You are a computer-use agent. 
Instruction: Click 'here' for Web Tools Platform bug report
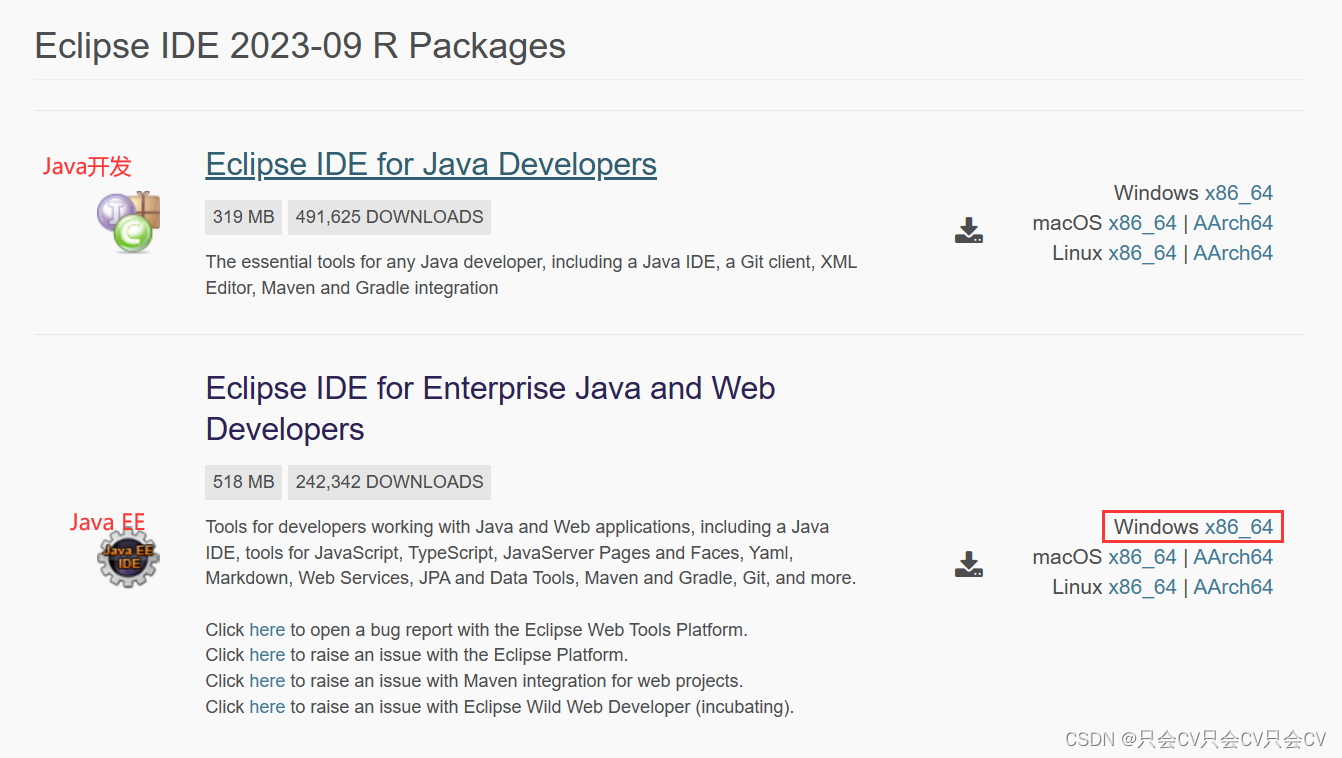coord(267,630)
